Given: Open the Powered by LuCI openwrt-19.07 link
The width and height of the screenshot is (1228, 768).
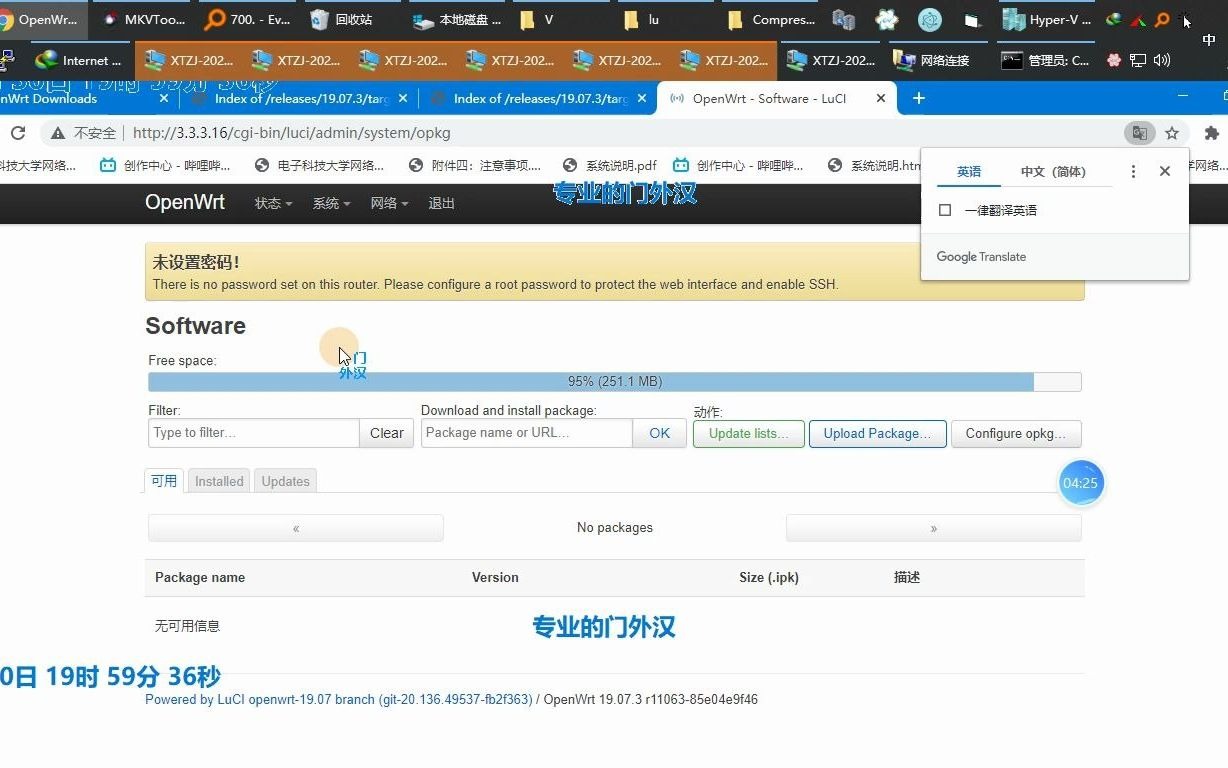Looking at the screenshot, I should pos(339,700).
